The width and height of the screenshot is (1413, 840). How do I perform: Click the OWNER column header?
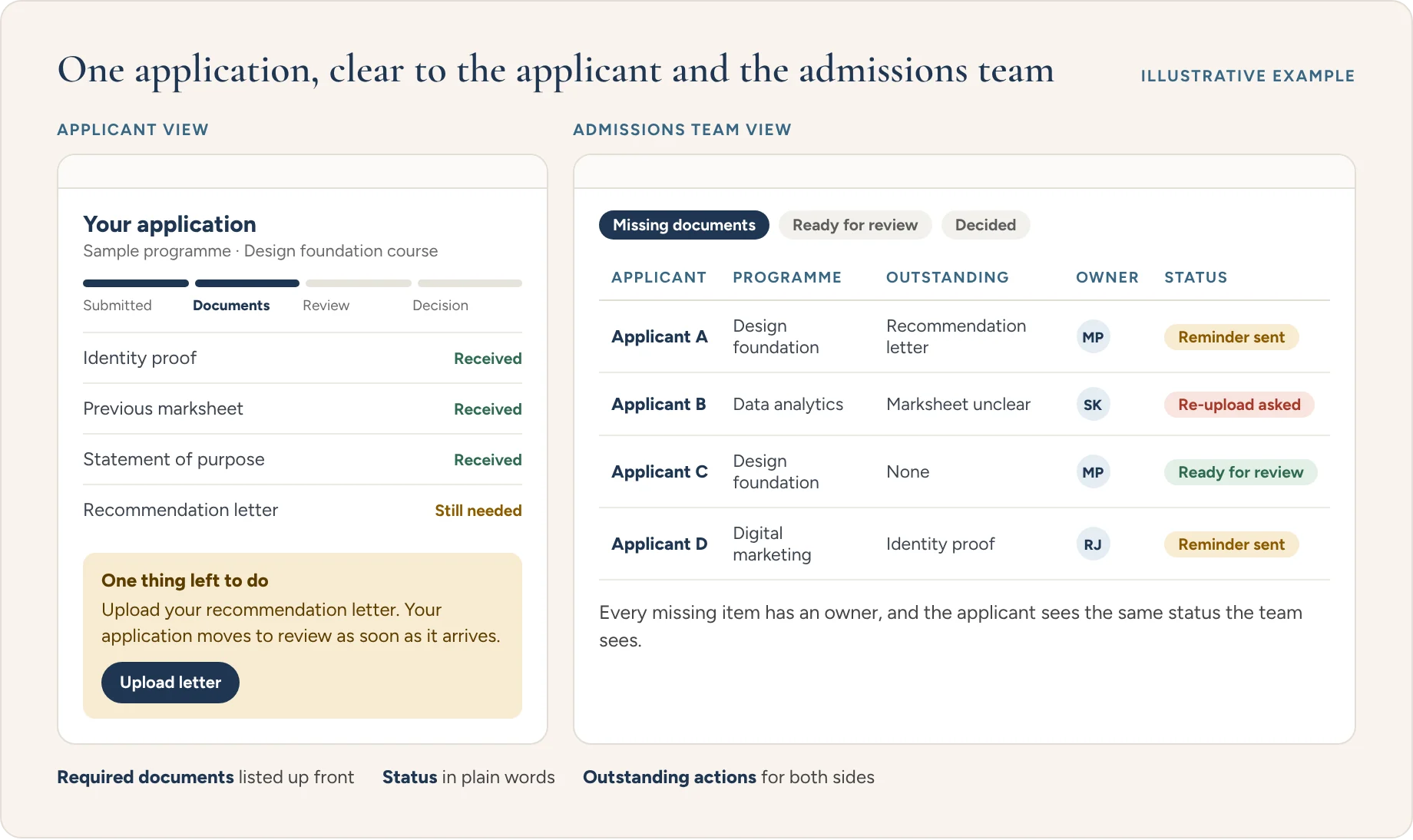[1107, 277]
